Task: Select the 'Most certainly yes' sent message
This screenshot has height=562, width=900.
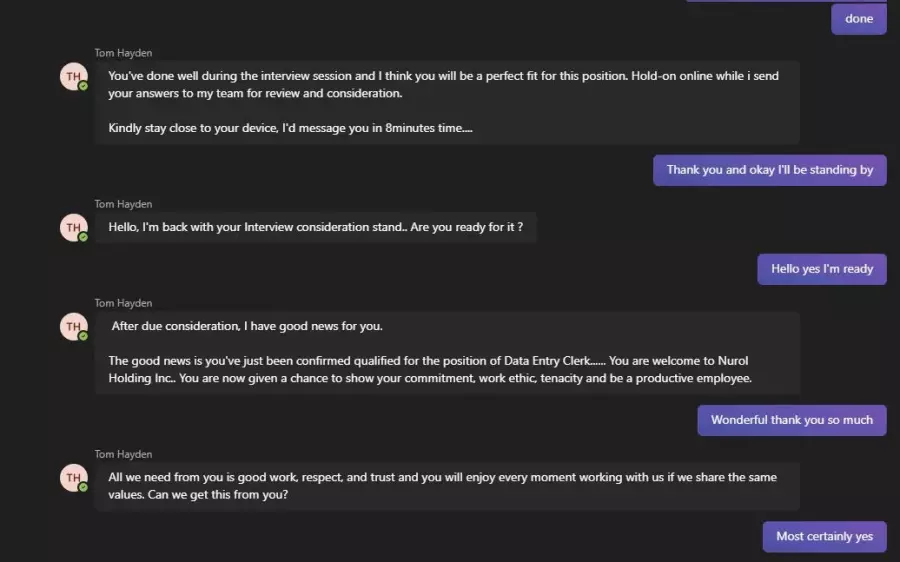Action: tap(824, 537)
